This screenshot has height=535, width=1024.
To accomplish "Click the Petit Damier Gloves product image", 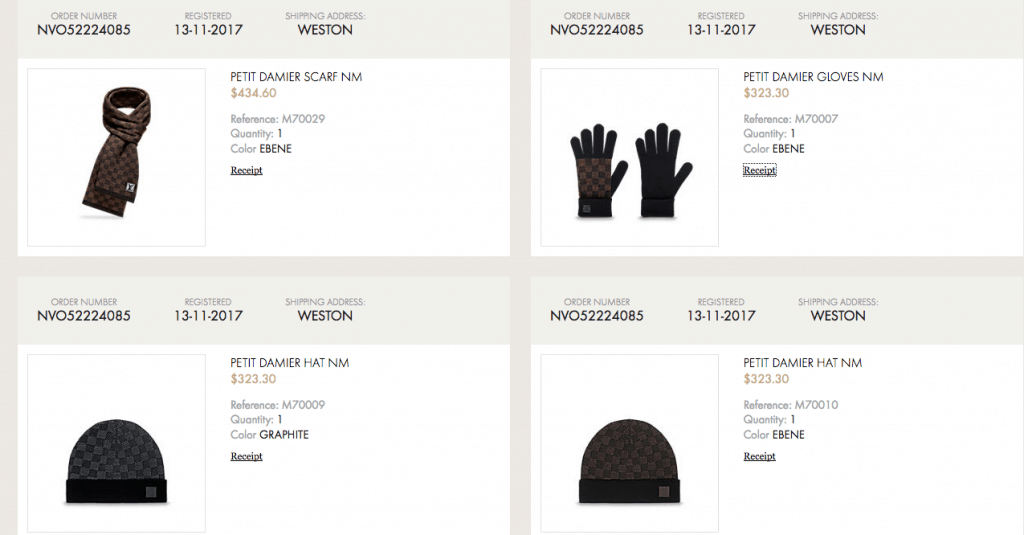I will pyautogui.click(x=630, y=157).
